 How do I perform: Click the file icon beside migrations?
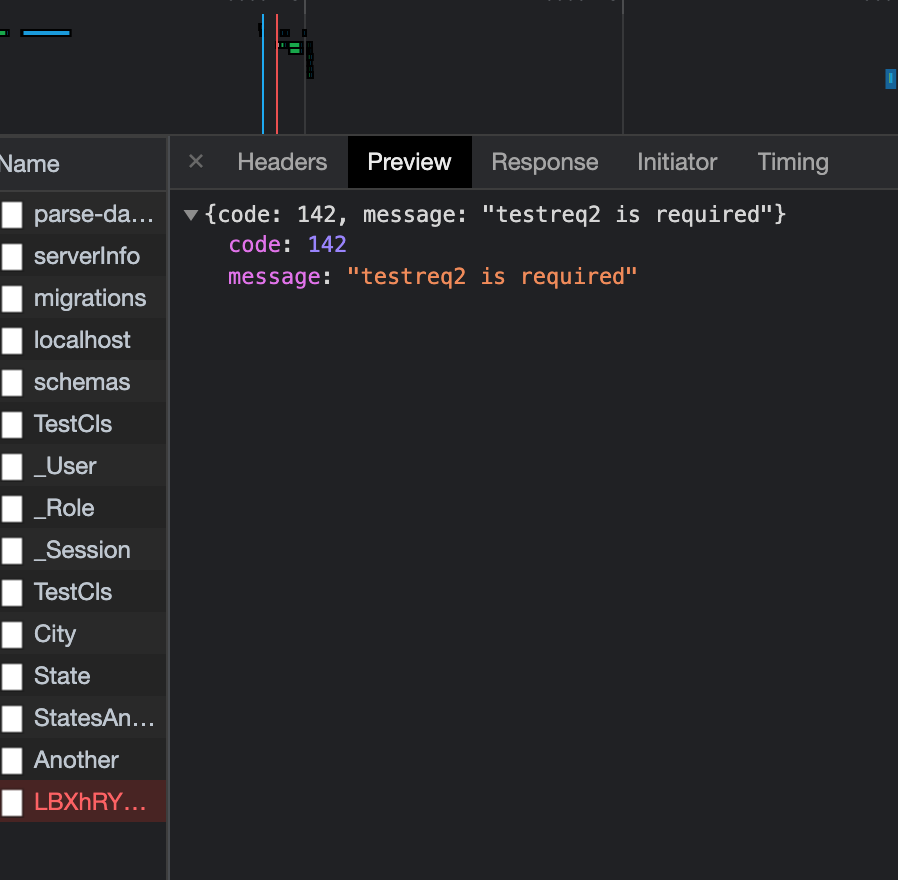(12, 299)
